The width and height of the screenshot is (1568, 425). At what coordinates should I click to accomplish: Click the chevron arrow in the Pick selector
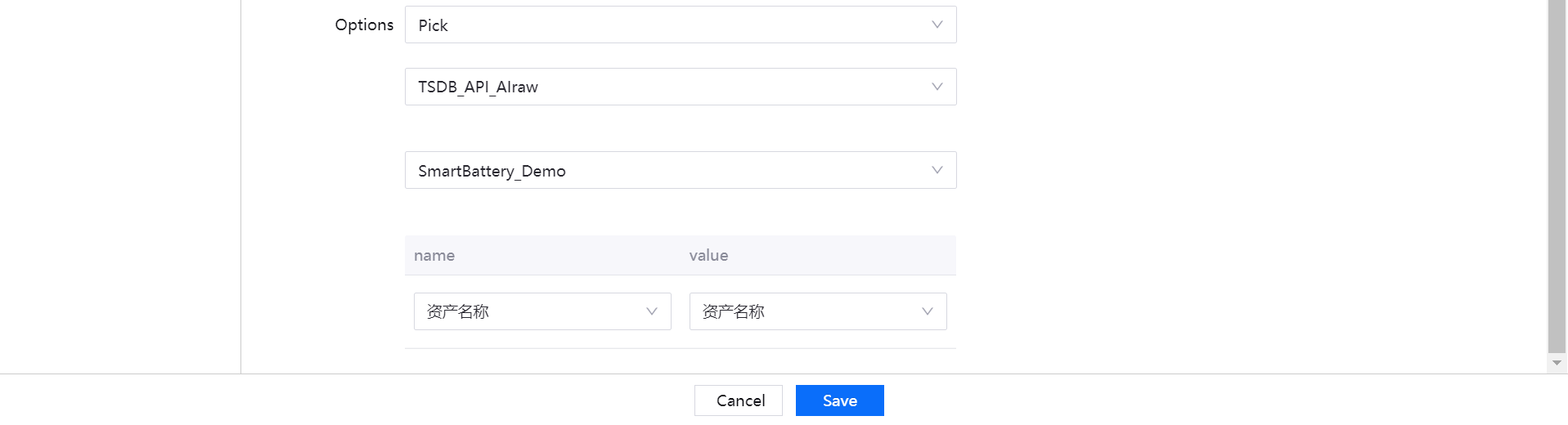(937, 25)
